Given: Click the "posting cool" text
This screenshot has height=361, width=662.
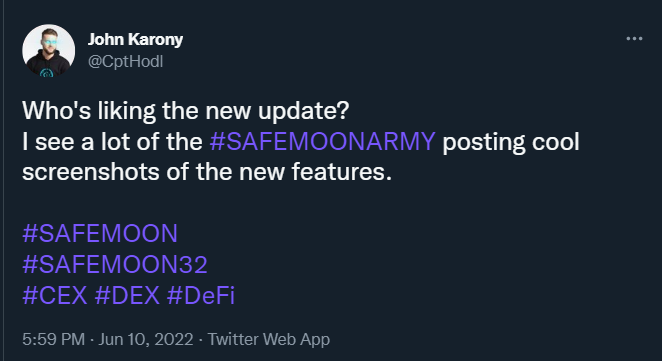Looking at the screenshot, I should click(x=511, y=142).
